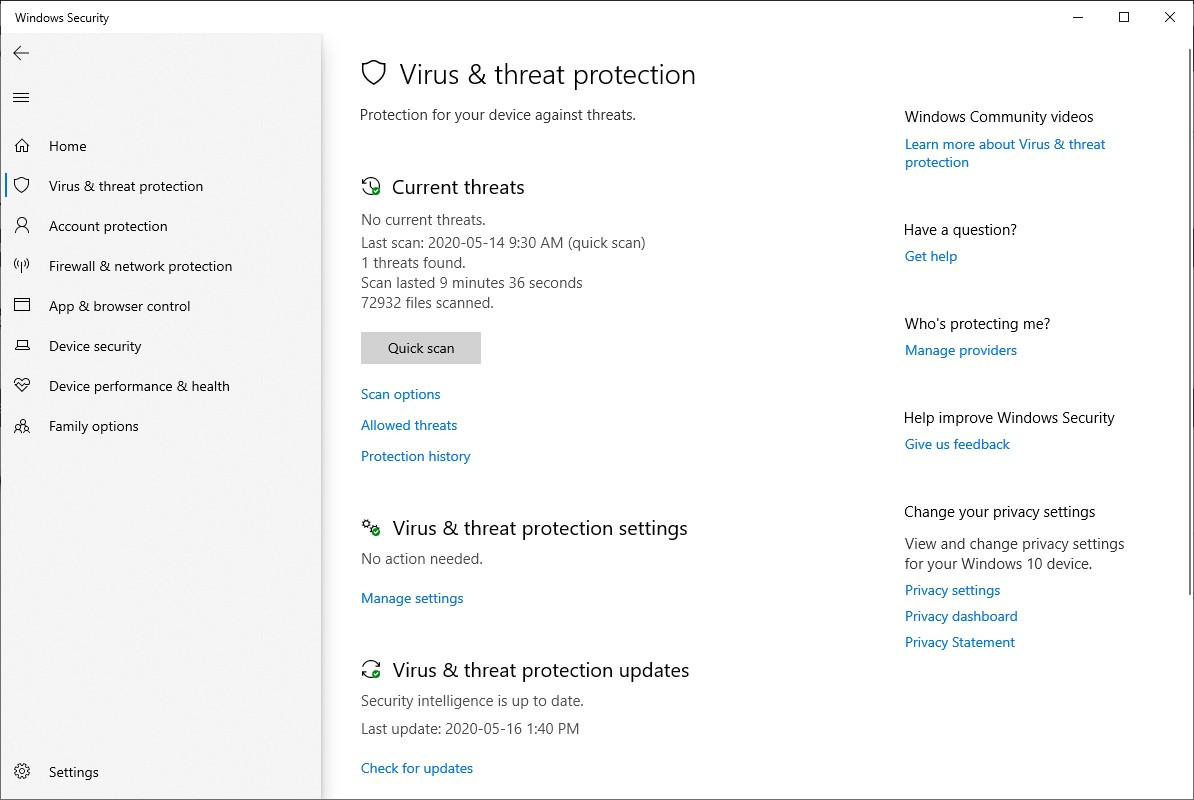Click the Device security laptop icon
The width and height of the screenshot is (1194, 800).
[x=22, y=345]
